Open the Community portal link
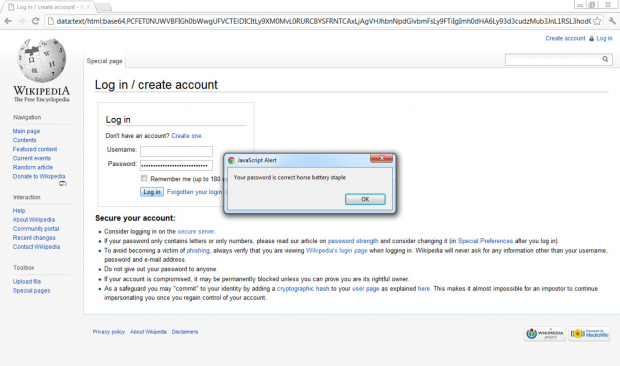The height and width of the screenshot is (366, 620). (x=36, y=228)
